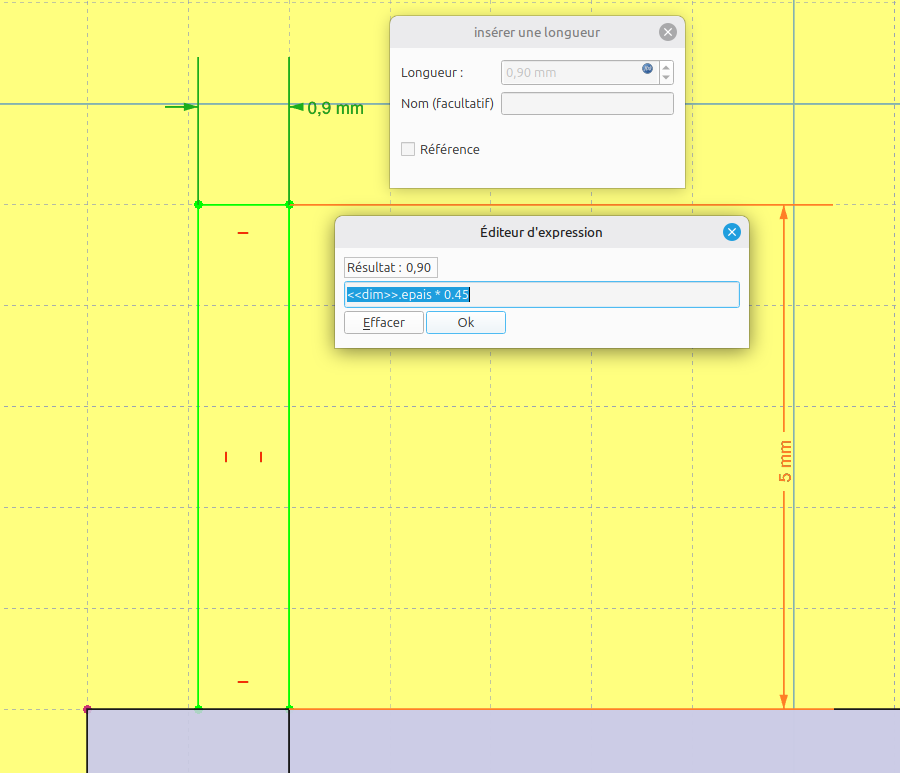Select the left vertical constraint marker

(x=226, y=457)
